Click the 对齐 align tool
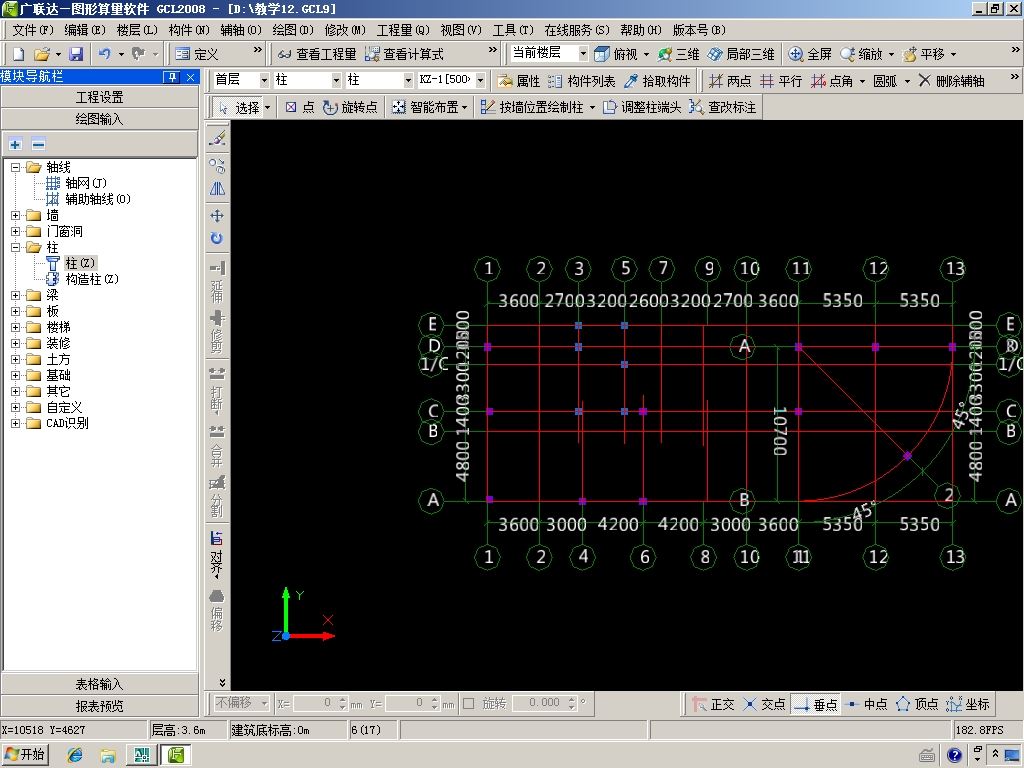1024x768 pixels. pyautogui.click(x=217, y=555)
